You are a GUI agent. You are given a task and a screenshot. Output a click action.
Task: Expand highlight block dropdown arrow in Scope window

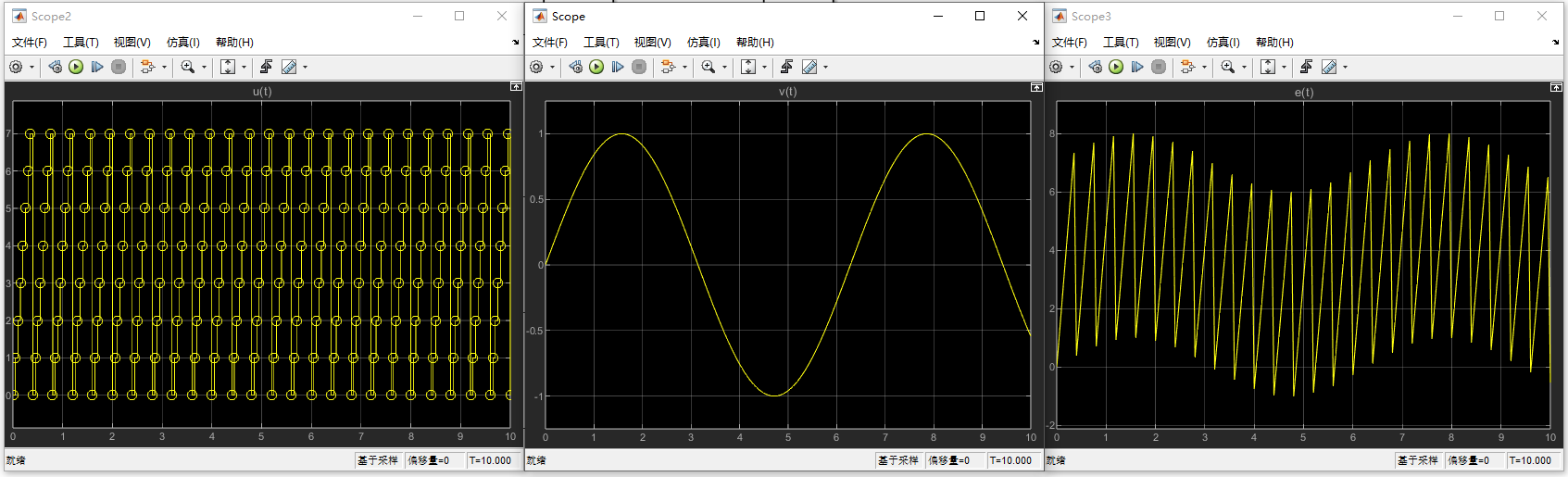tap(685, 67)
